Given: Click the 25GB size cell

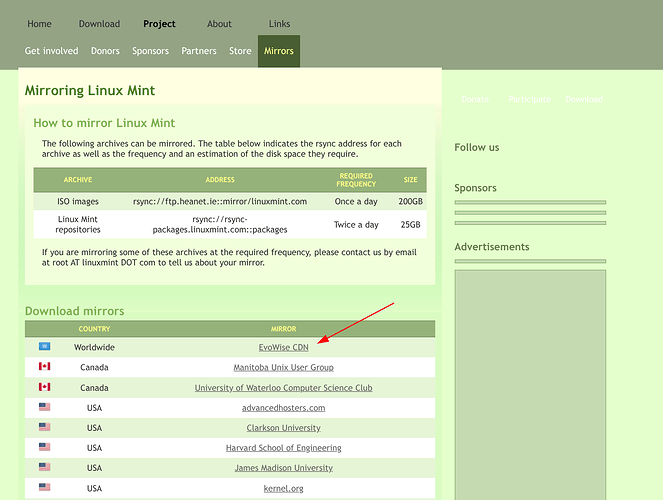Looking at the screenshot, I should (x=410, y=224).
